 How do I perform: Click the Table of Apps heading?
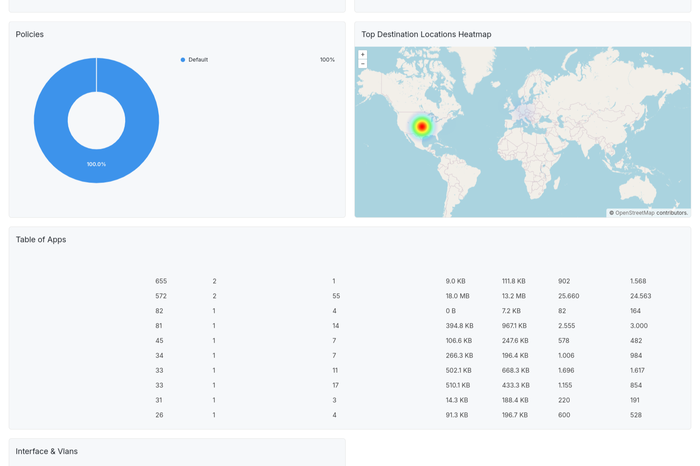click(41, 240)
